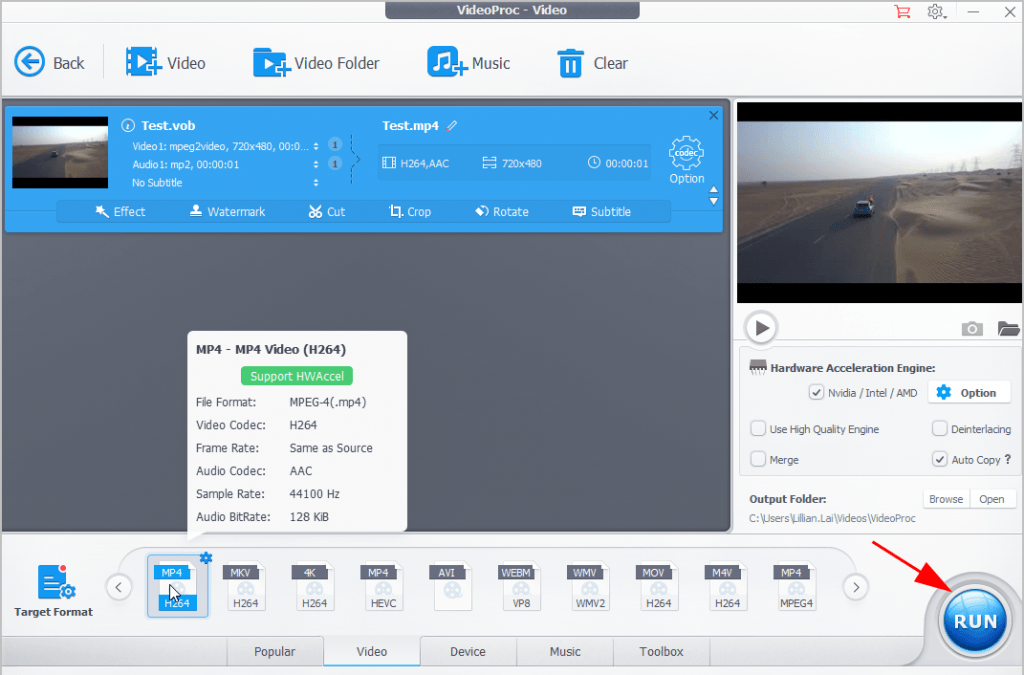Click the output folder path text

(832, 518)
